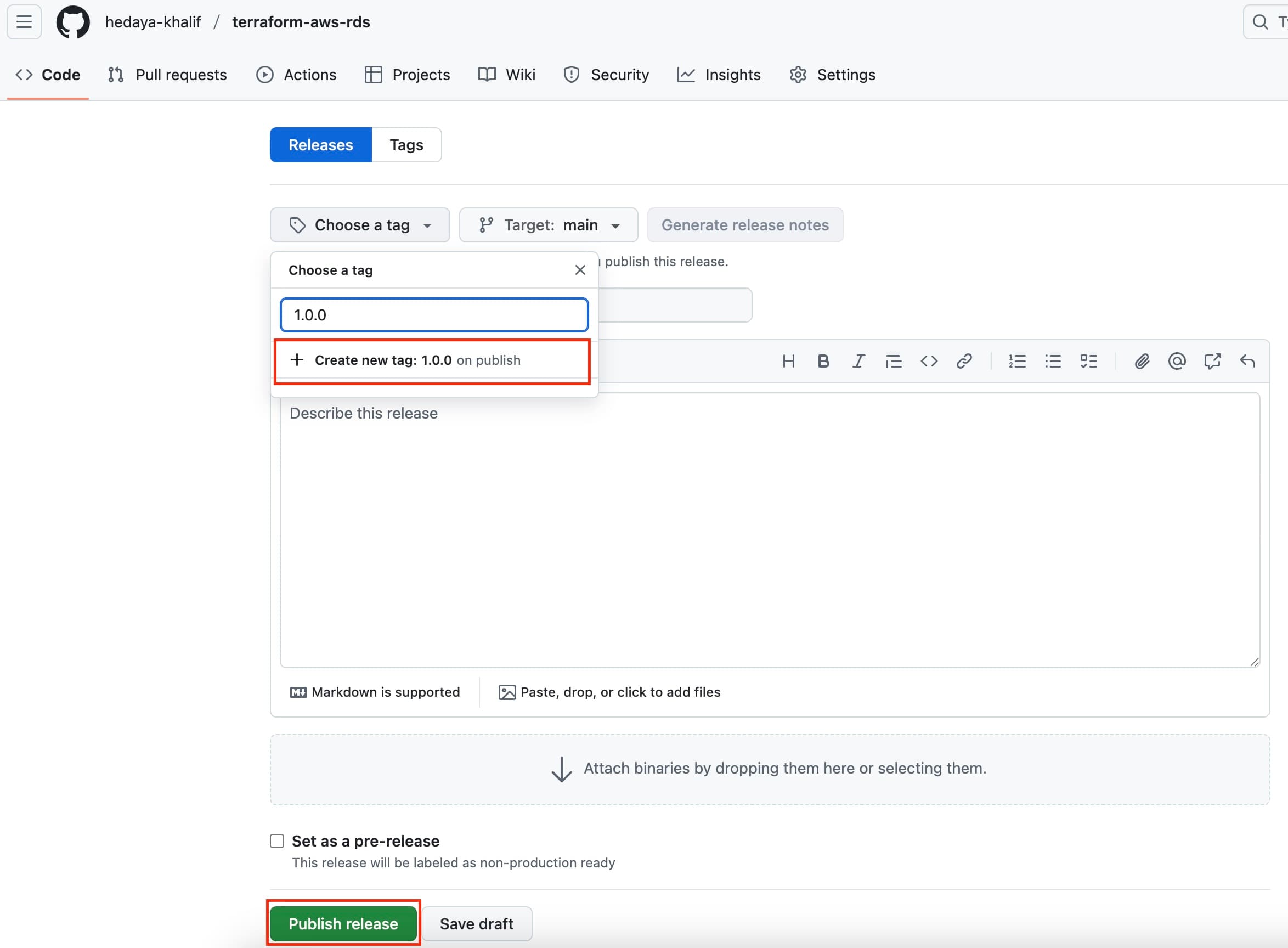Close the Choose a tag popup
The width and height of the screenshot is (1288, 948).
580,270
